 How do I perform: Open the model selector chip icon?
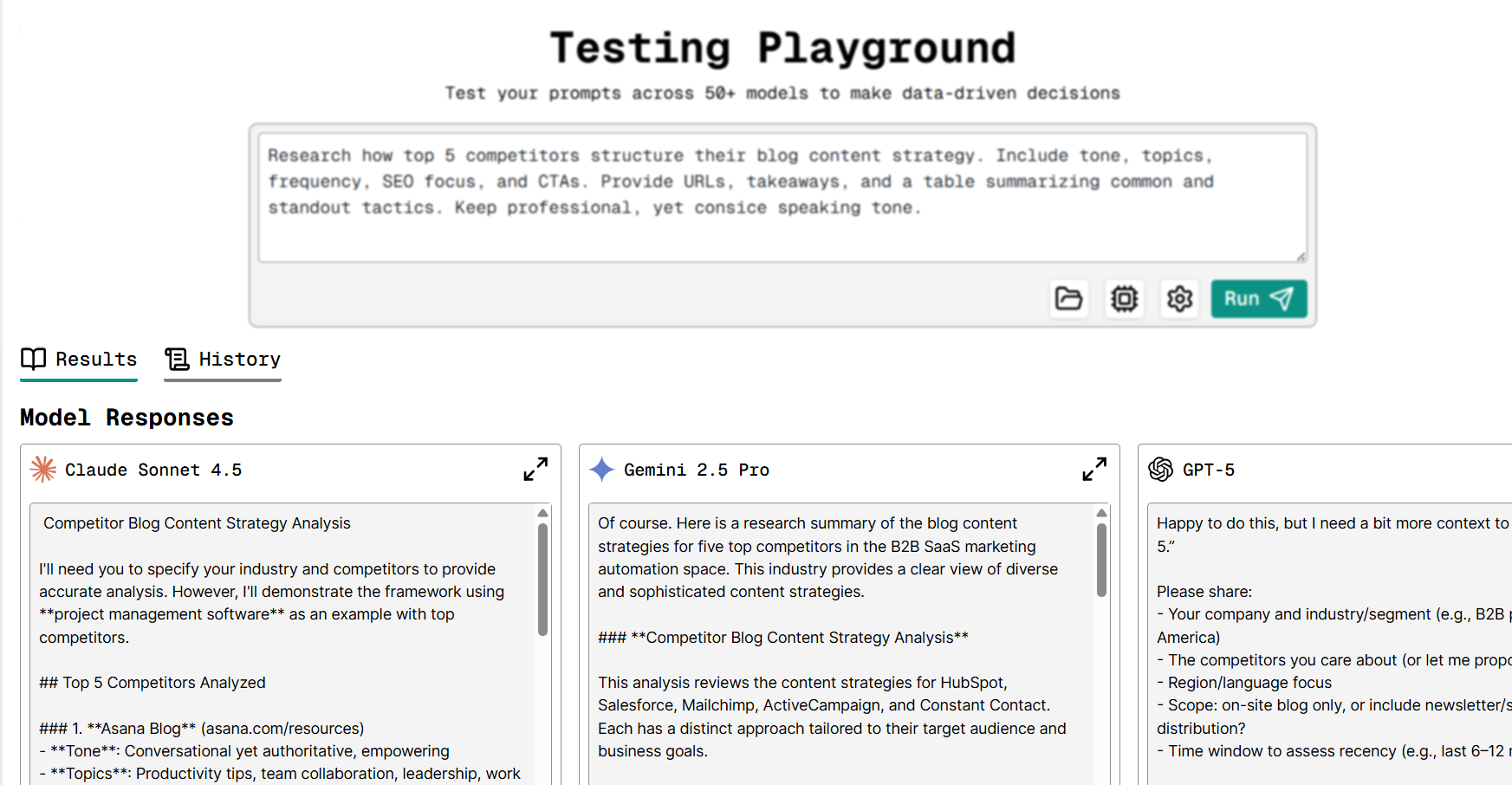1124,299
